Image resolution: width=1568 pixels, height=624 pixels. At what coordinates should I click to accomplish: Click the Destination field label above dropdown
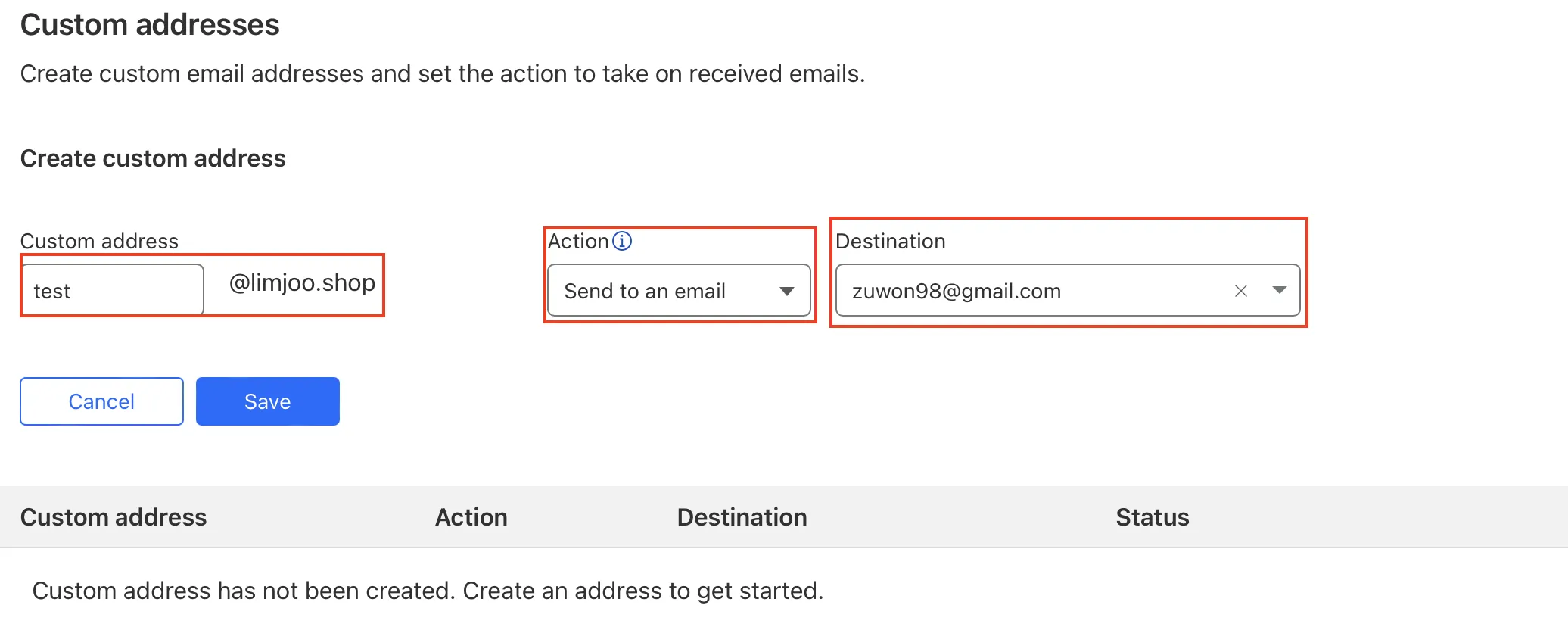click(x=890, y=241)
